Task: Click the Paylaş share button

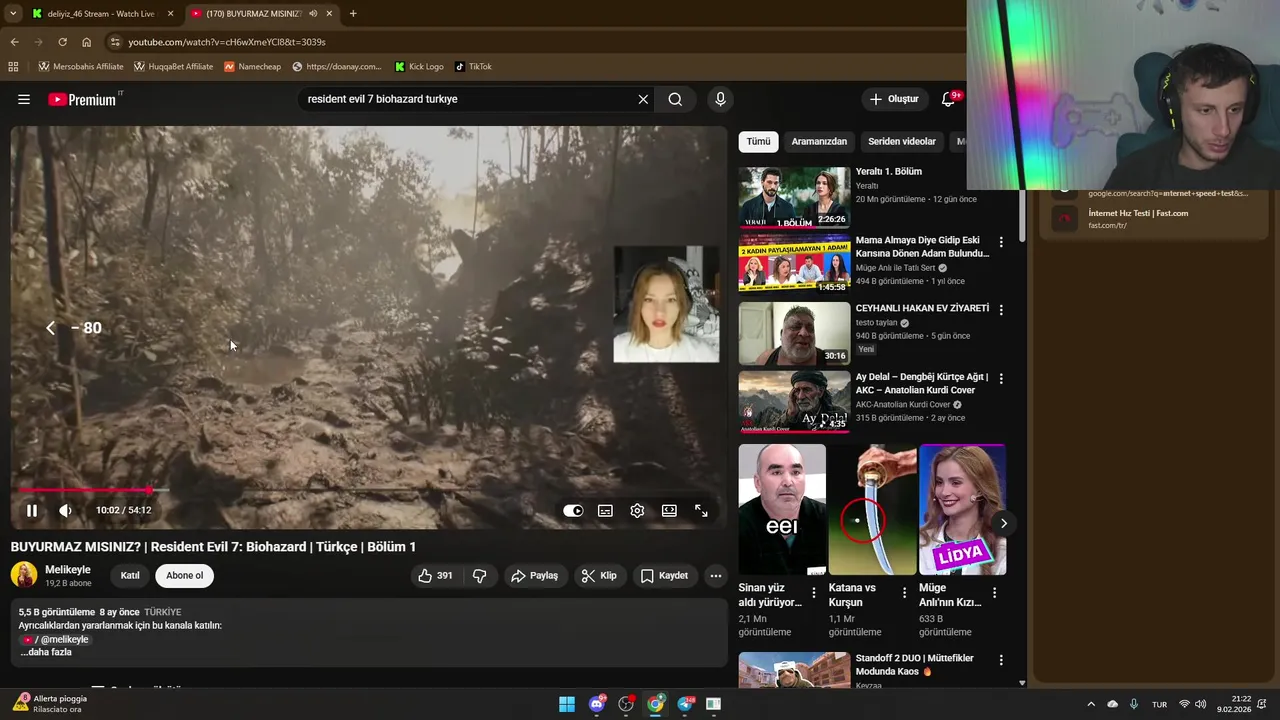Action: pyautogui.click(x=534, y=575)
